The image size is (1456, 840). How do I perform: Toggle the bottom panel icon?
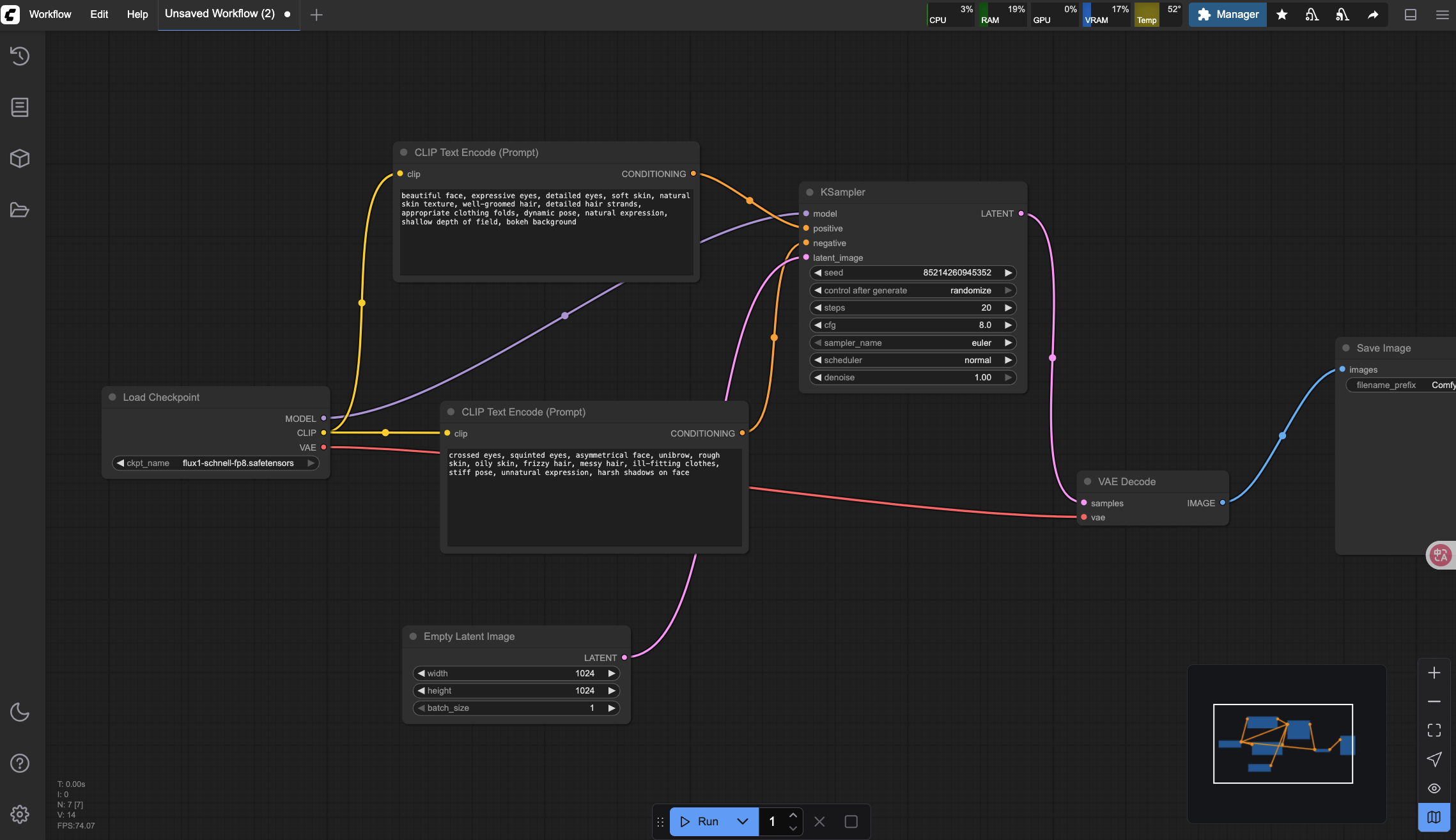tap(1410, 14)
